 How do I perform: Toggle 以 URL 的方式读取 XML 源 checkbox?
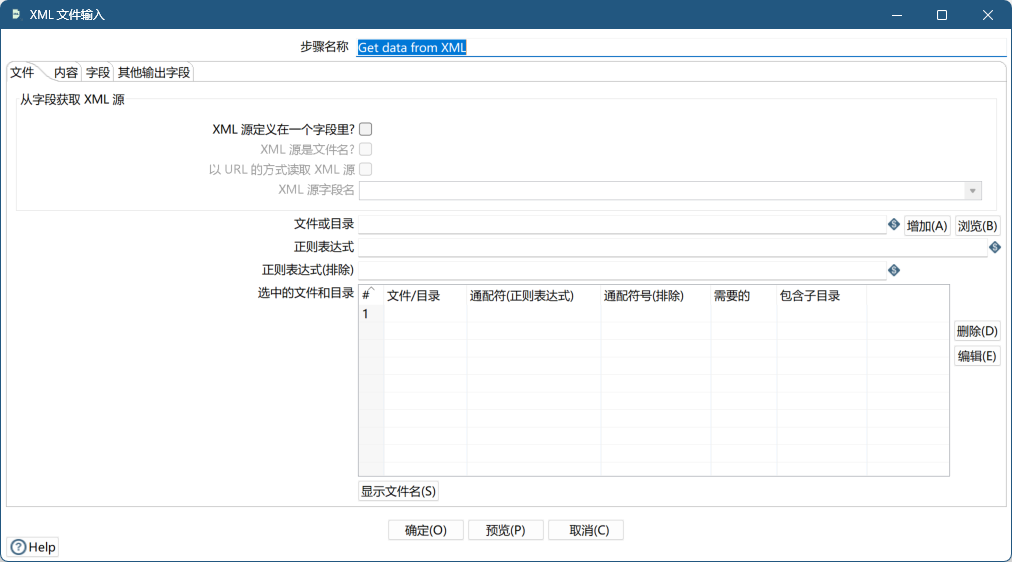pos(365,169)
